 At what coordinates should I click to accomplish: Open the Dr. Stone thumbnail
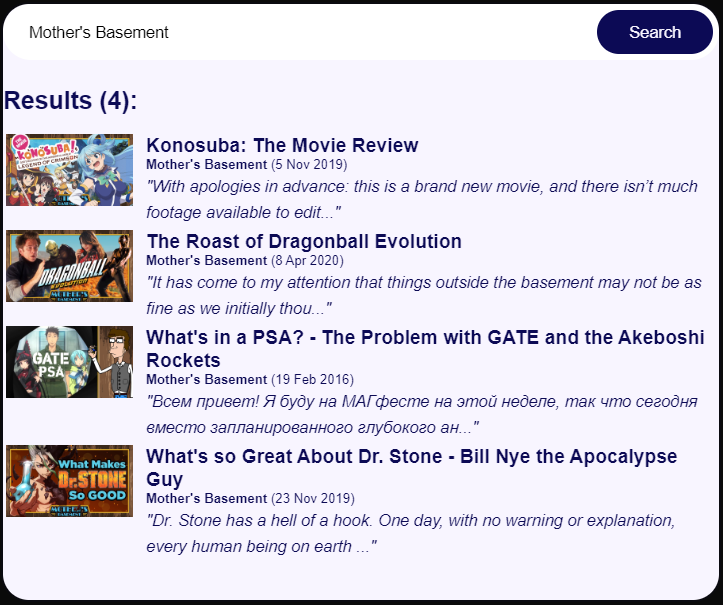[x=69, y=480]
